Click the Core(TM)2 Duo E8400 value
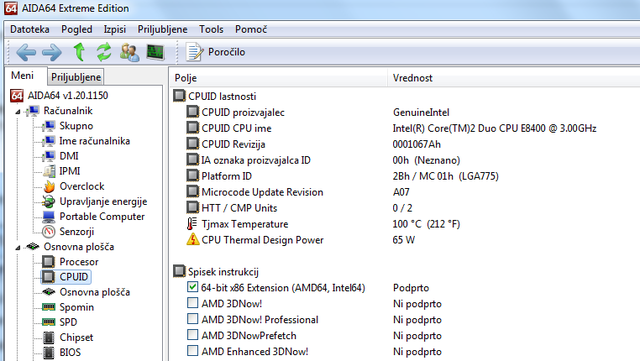 click(494, 128)
